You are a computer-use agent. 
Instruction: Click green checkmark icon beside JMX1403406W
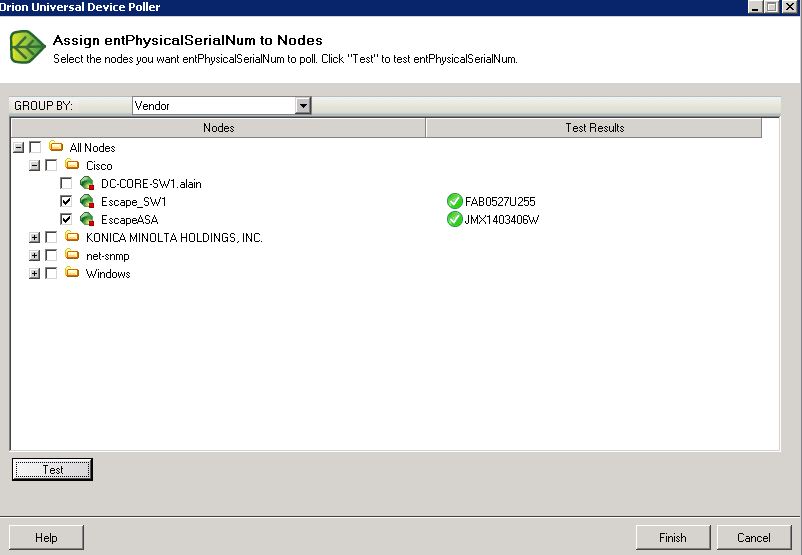click(x=454, y=219)
